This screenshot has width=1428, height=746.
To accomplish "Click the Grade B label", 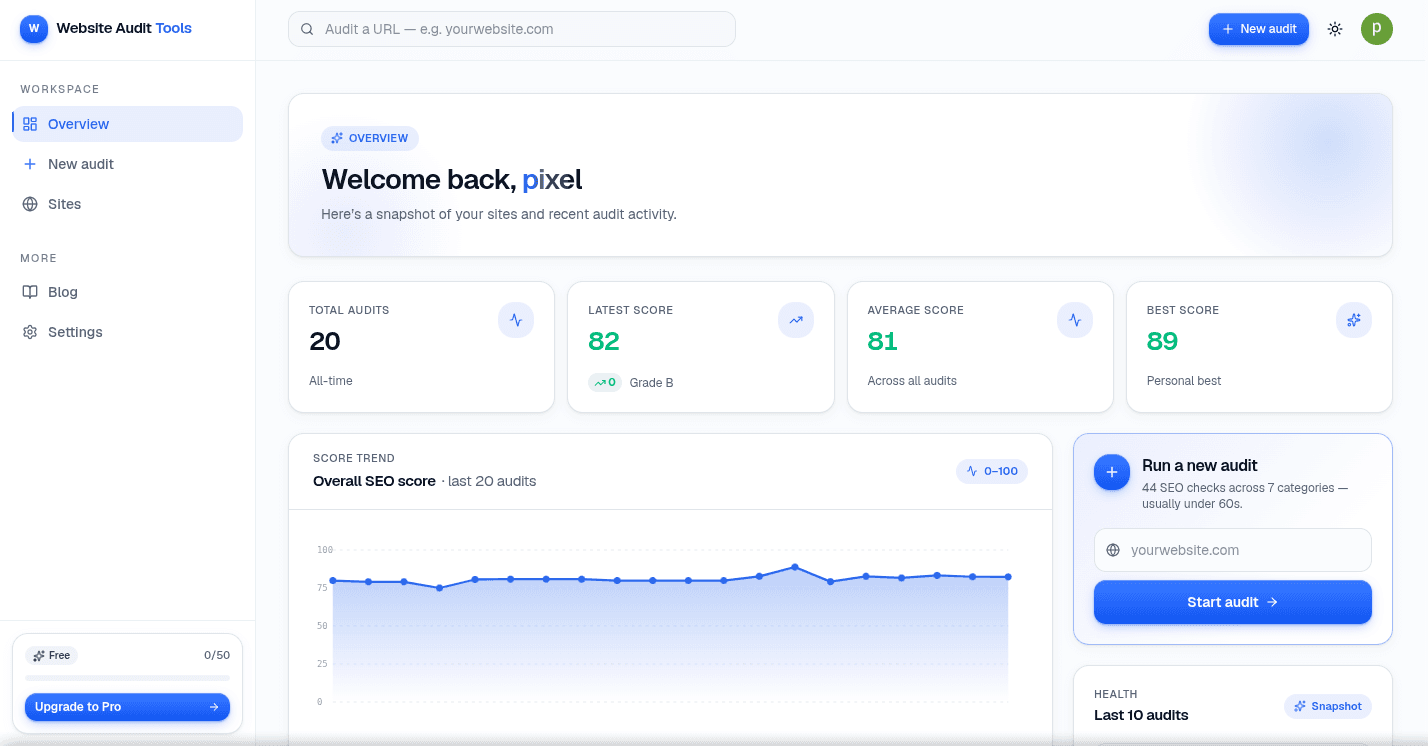I will point(651,383).
